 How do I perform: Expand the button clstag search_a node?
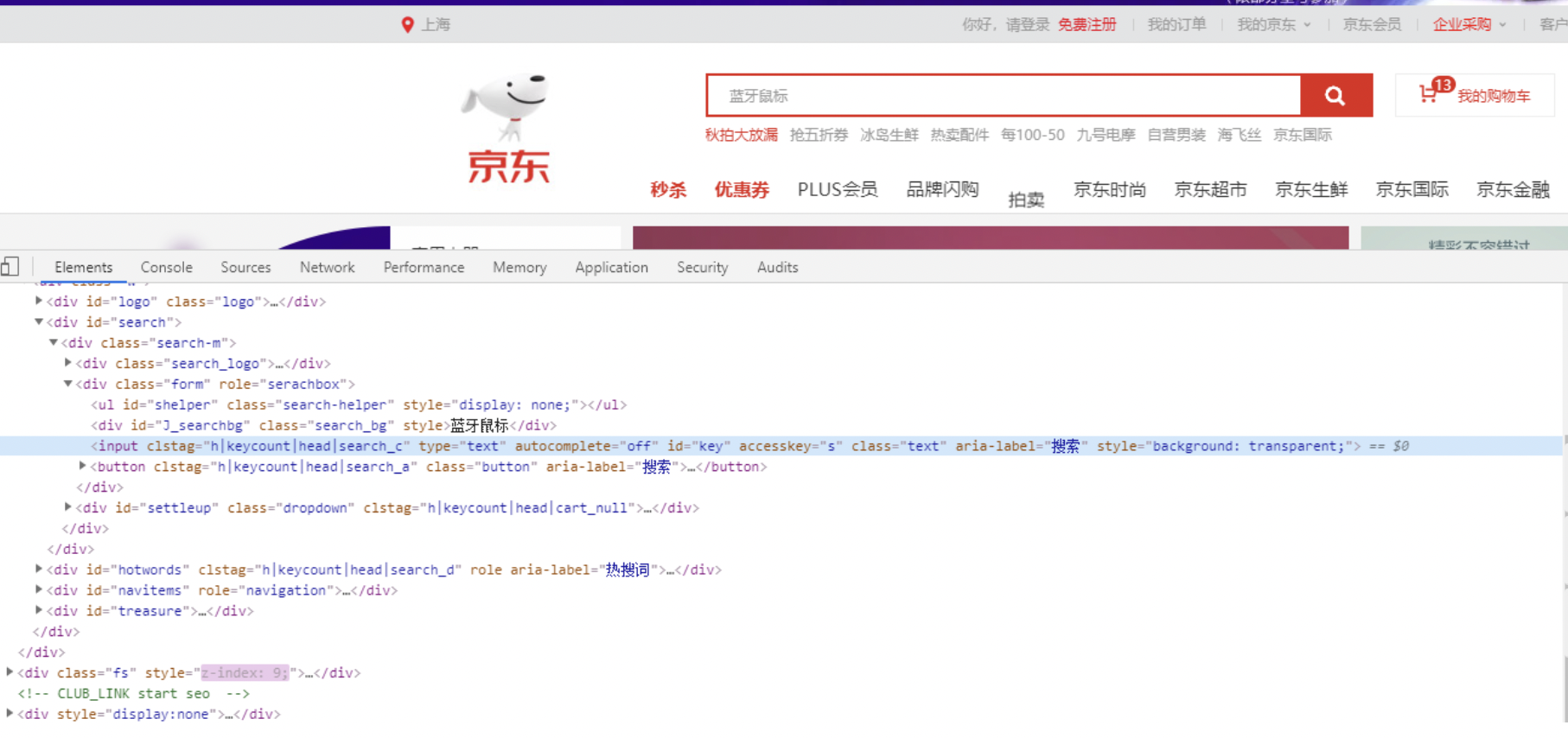(x=82, y=466)
